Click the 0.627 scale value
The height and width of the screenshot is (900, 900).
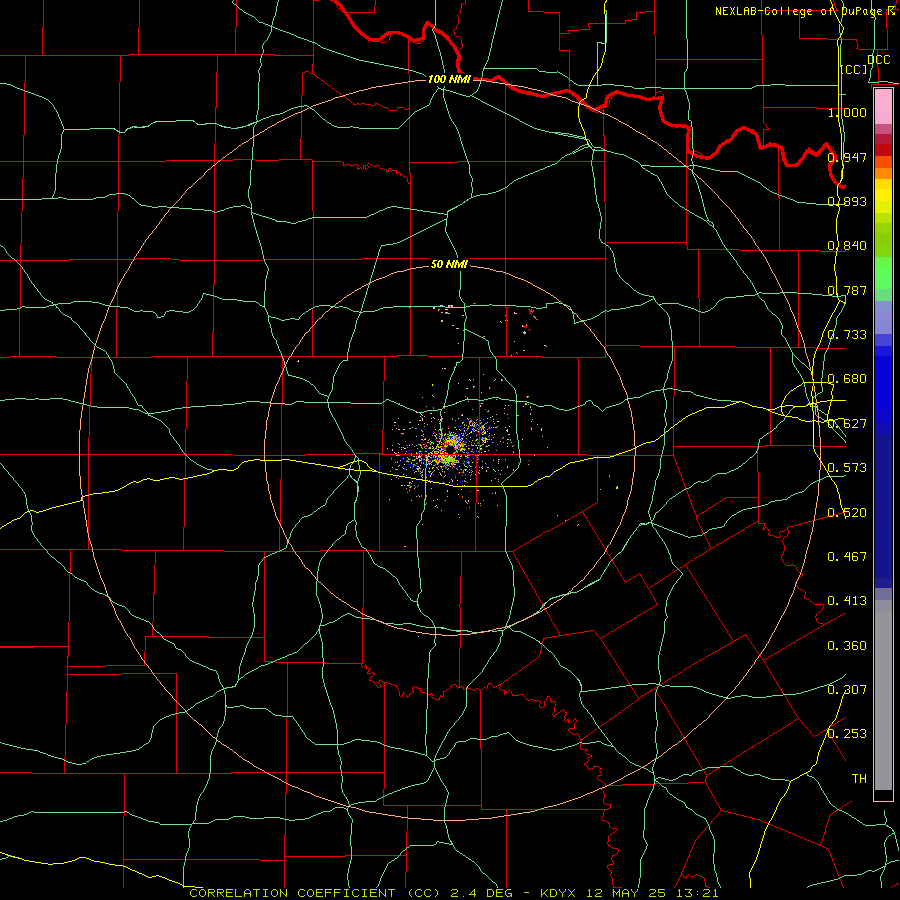tap(847, 424)
